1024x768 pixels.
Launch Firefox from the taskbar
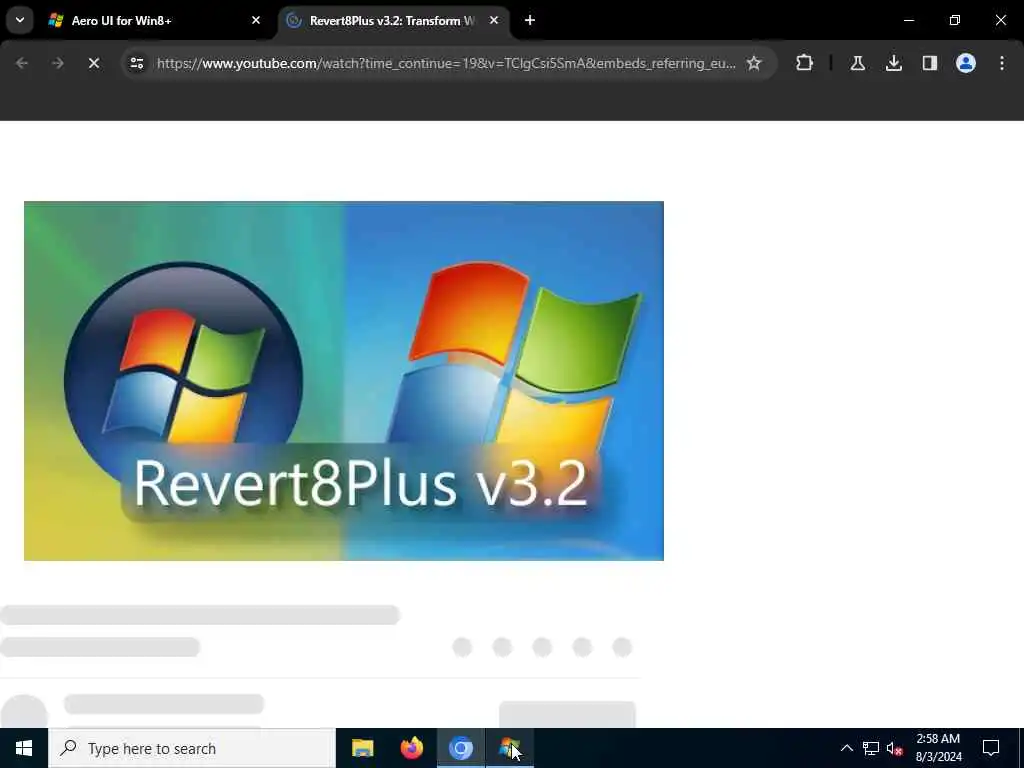[411, 748]
